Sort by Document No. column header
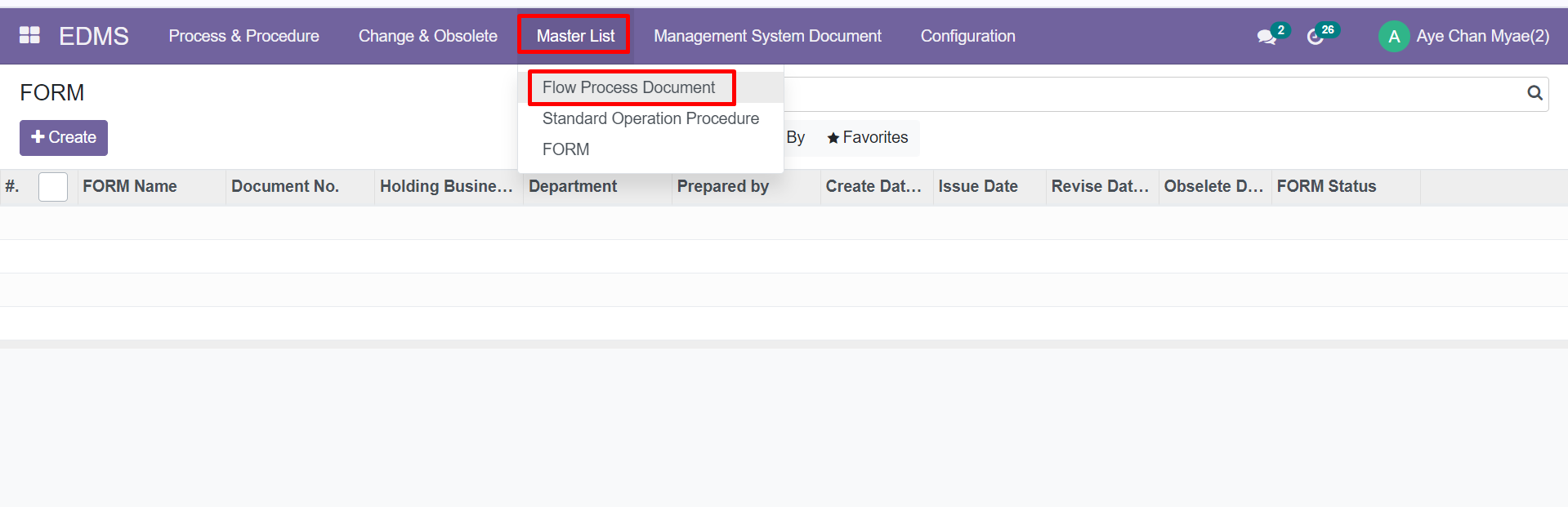 click(300, 187)
